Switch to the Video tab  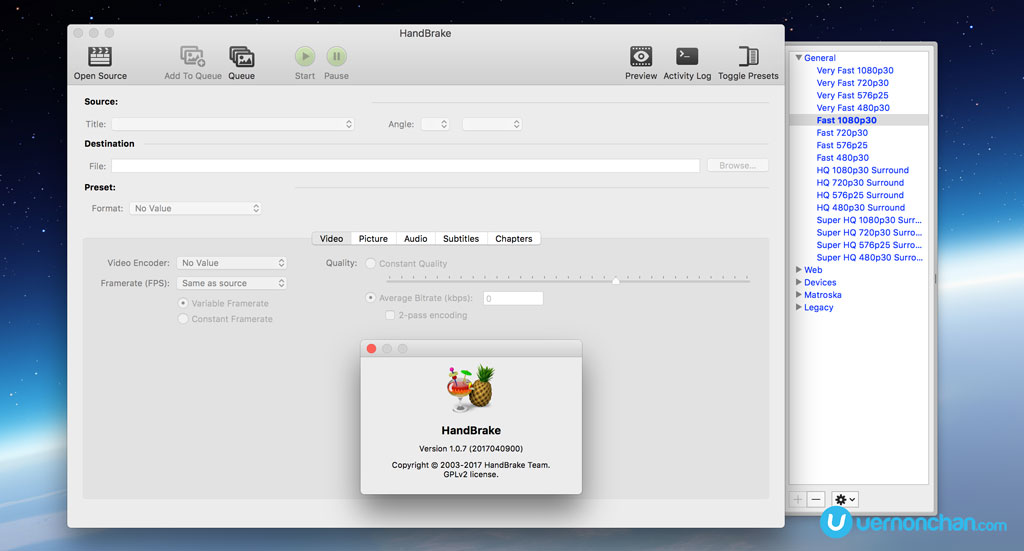331,238
